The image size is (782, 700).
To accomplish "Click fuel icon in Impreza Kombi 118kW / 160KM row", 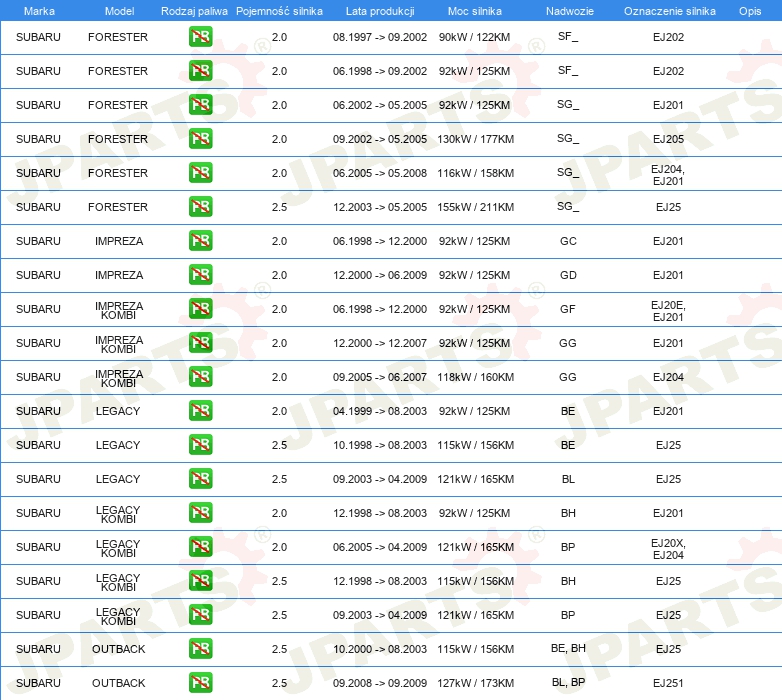I will click(x=200, y=376).
